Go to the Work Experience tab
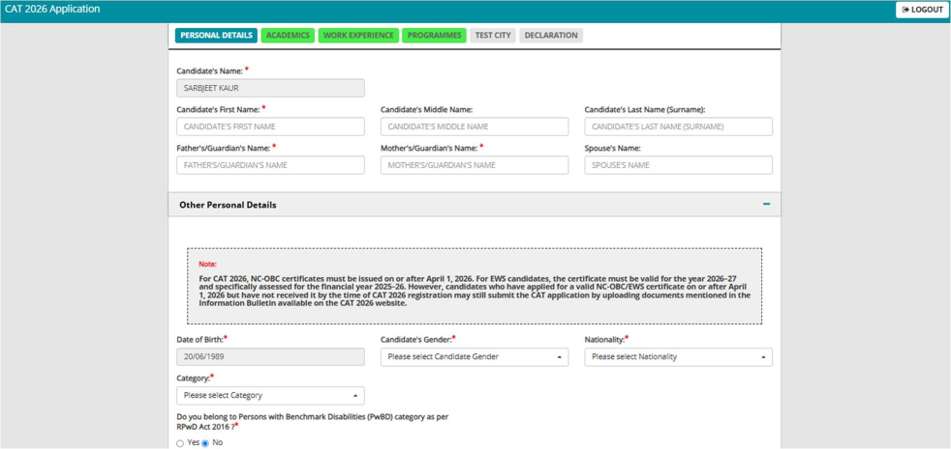 click(358, 35)
